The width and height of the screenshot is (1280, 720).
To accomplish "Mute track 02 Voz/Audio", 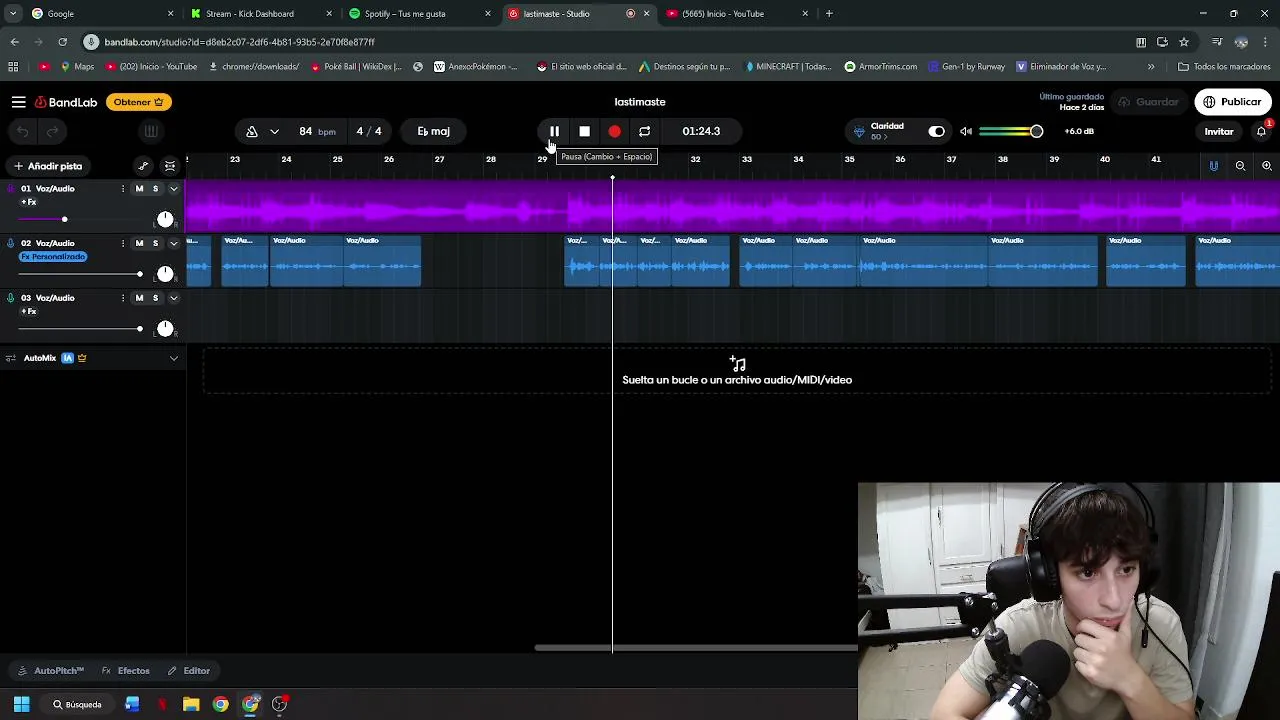I will click(139, 243).
